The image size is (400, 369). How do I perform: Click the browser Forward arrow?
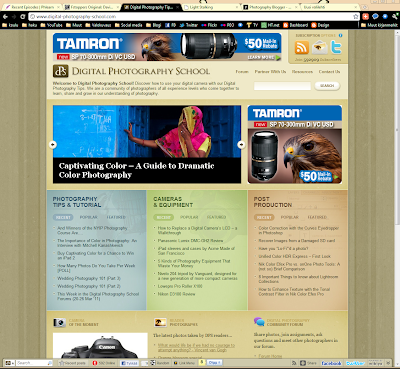(14, 17)
